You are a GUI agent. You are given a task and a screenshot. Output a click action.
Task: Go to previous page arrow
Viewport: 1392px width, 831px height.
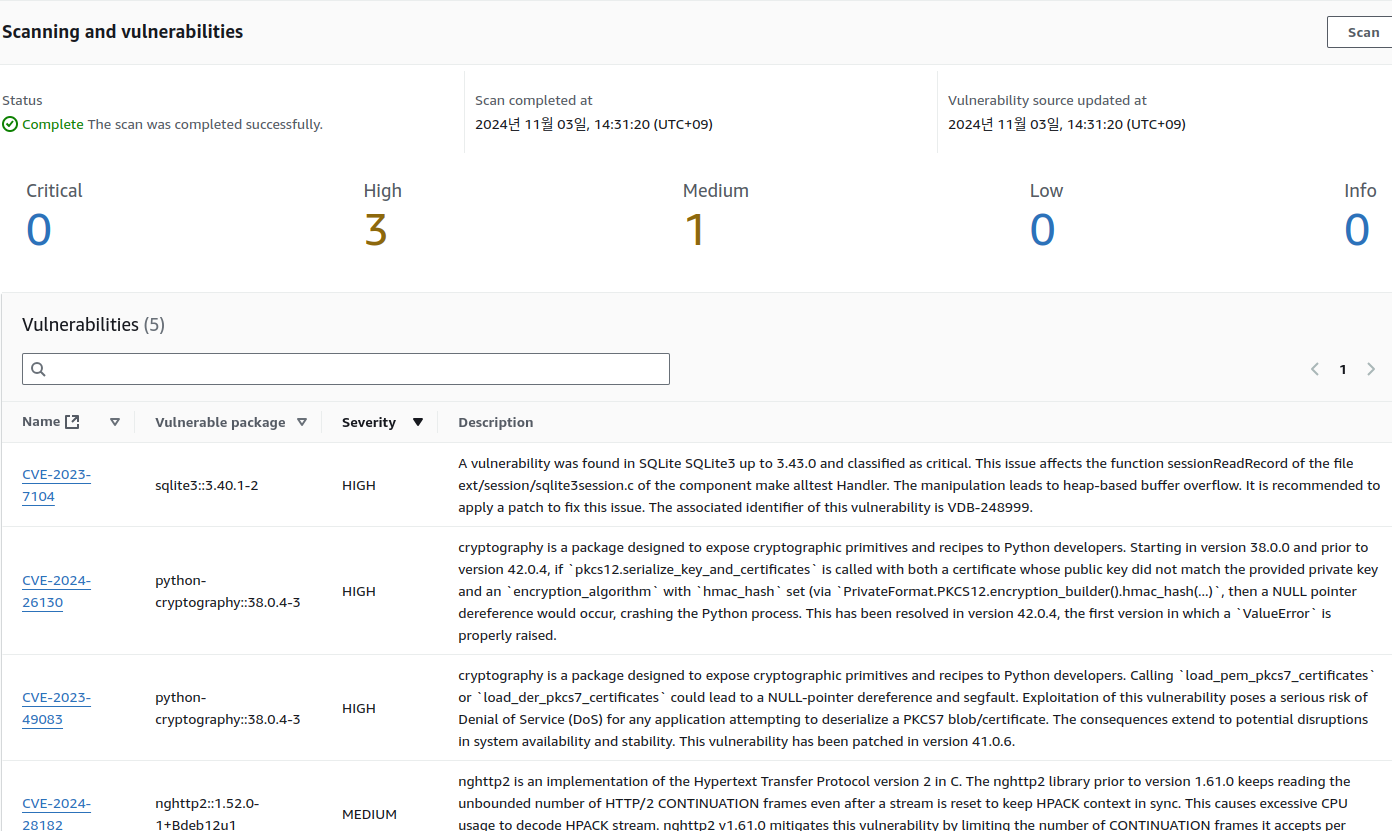pos(1315,369)
